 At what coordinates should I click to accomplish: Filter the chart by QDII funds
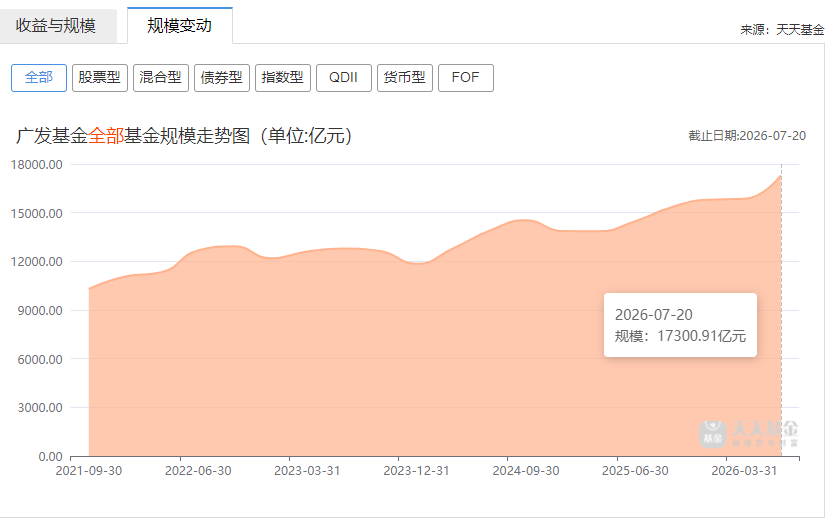coord(343,78)
